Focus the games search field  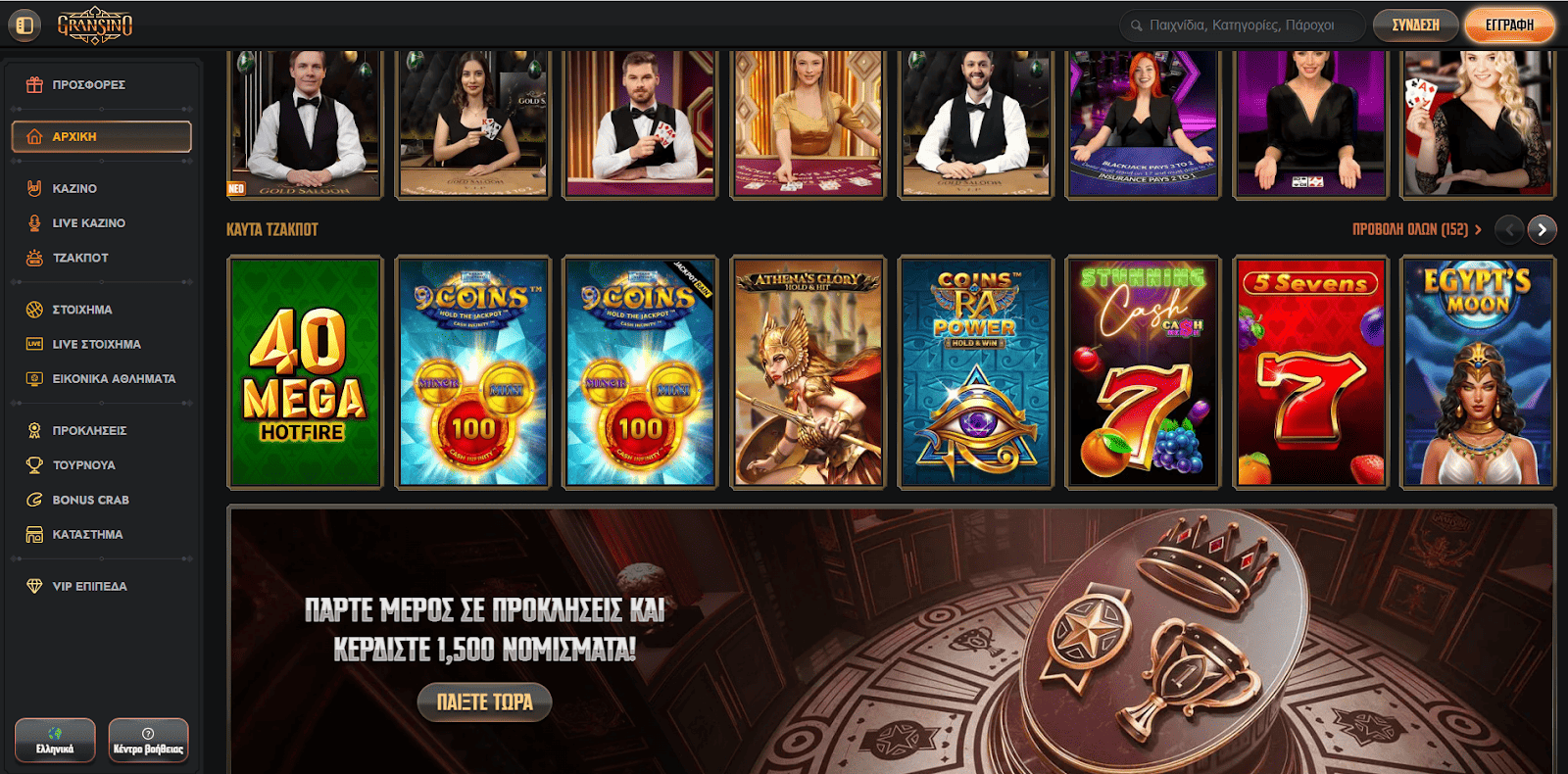pos(1243,25)
